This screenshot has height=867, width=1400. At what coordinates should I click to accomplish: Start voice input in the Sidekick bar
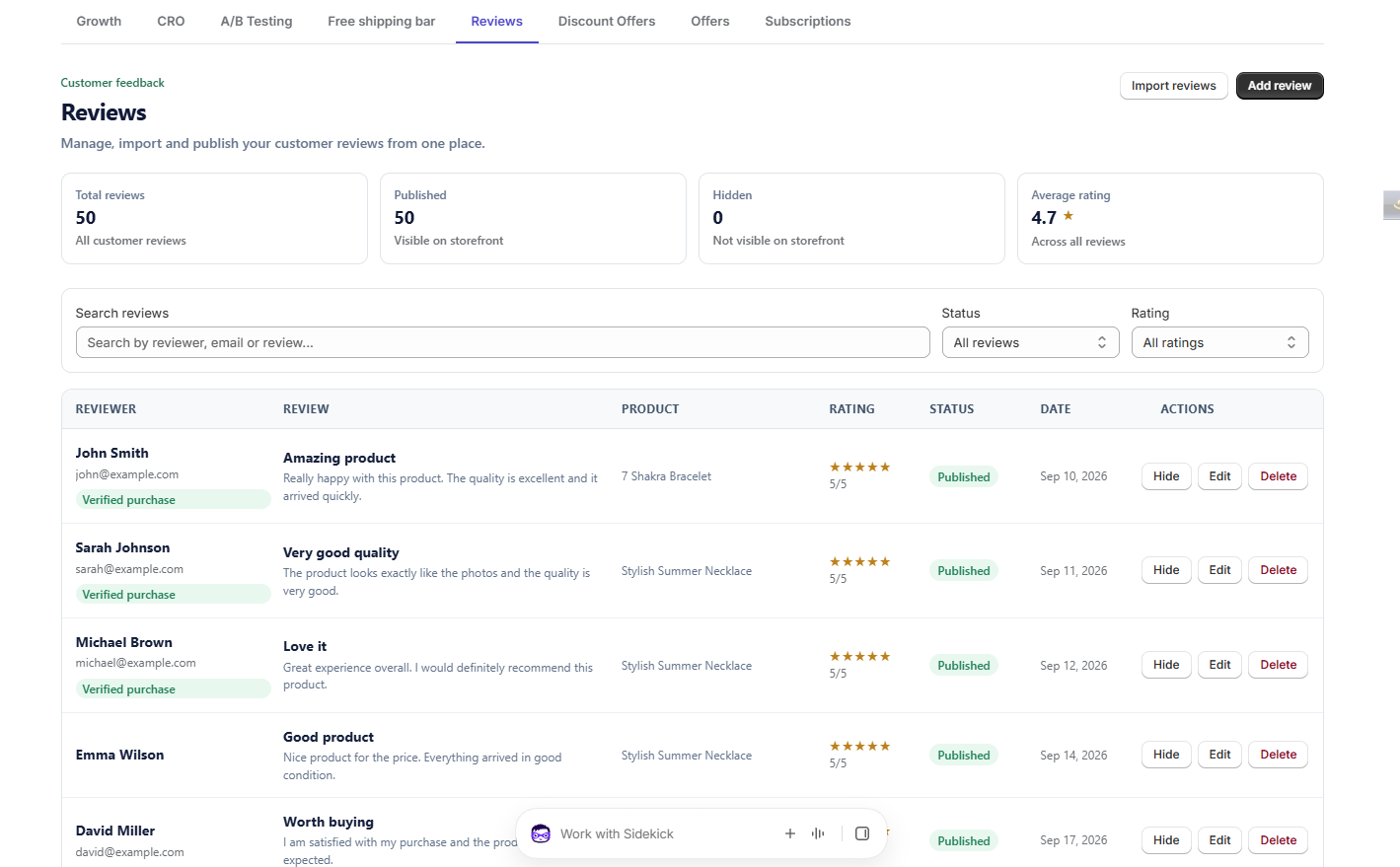[818, 833]
